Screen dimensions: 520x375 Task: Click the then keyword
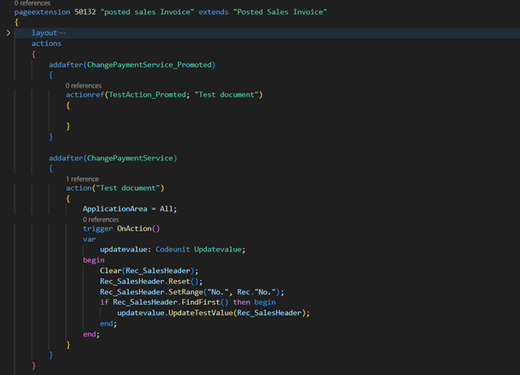click(x=242, y=302)
